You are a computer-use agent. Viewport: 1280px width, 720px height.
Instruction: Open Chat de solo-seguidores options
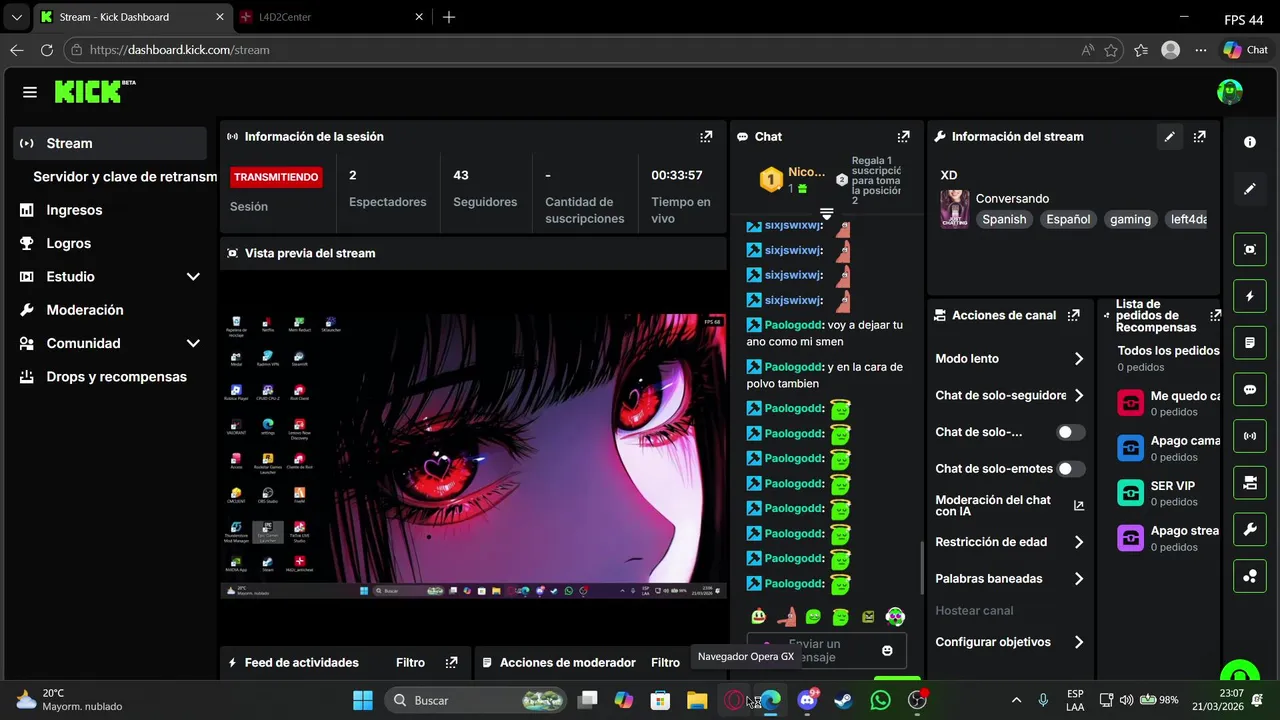tap(1010, 396)
